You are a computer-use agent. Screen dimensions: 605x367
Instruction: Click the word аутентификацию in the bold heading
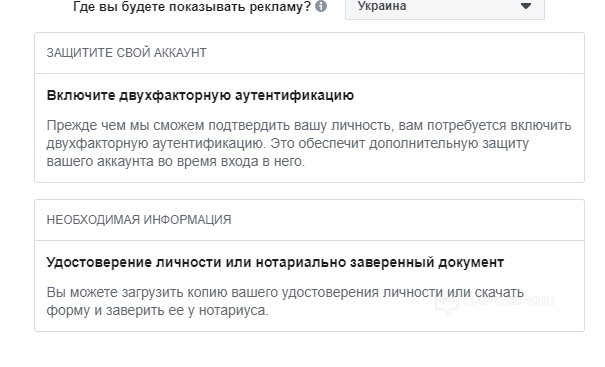coord(294,95)
